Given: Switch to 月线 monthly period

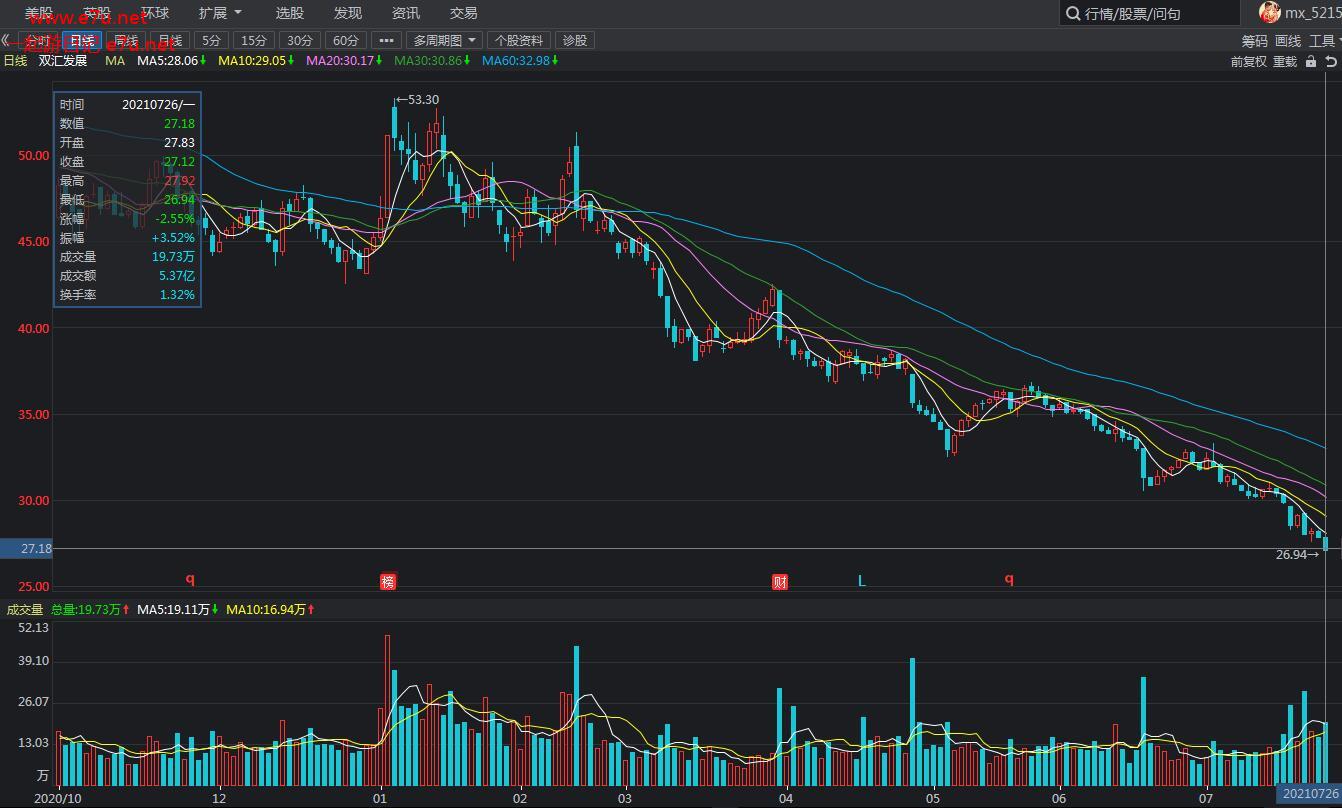Looking at the screenshot, I should pos(170,41).
